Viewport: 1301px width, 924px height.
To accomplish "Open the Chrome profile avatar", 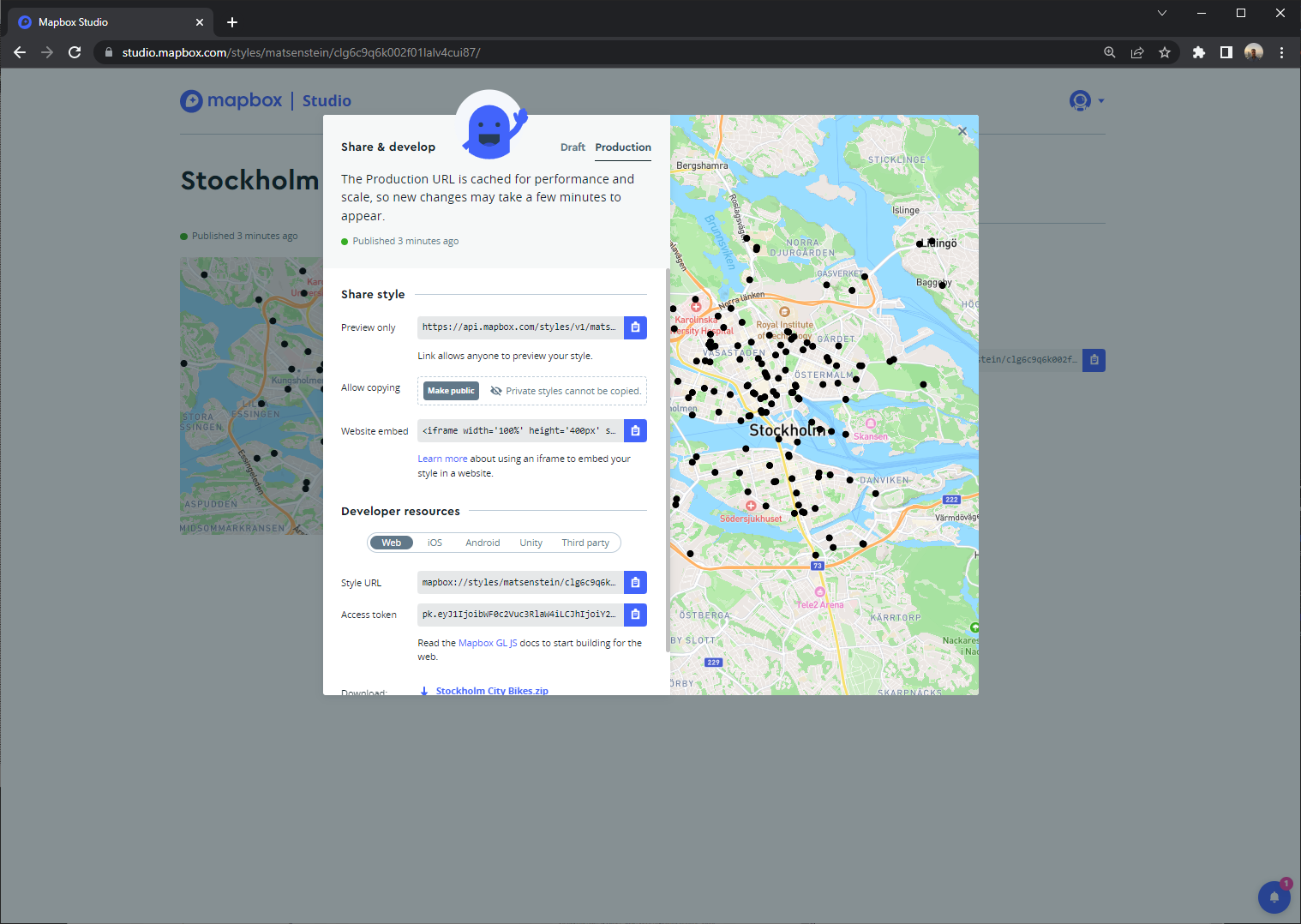I will point(1254,52).
